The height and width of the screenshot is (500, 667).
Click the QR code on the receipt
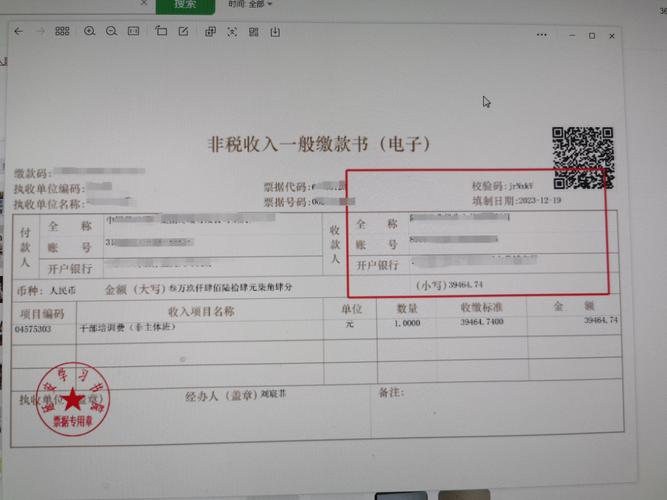(x=583, y=158)
